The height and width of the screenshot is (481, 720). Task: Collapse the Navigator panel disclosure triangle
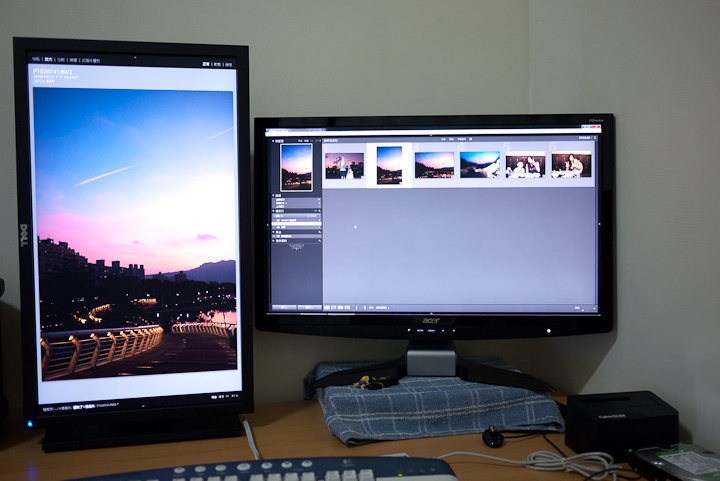[273, 141]
